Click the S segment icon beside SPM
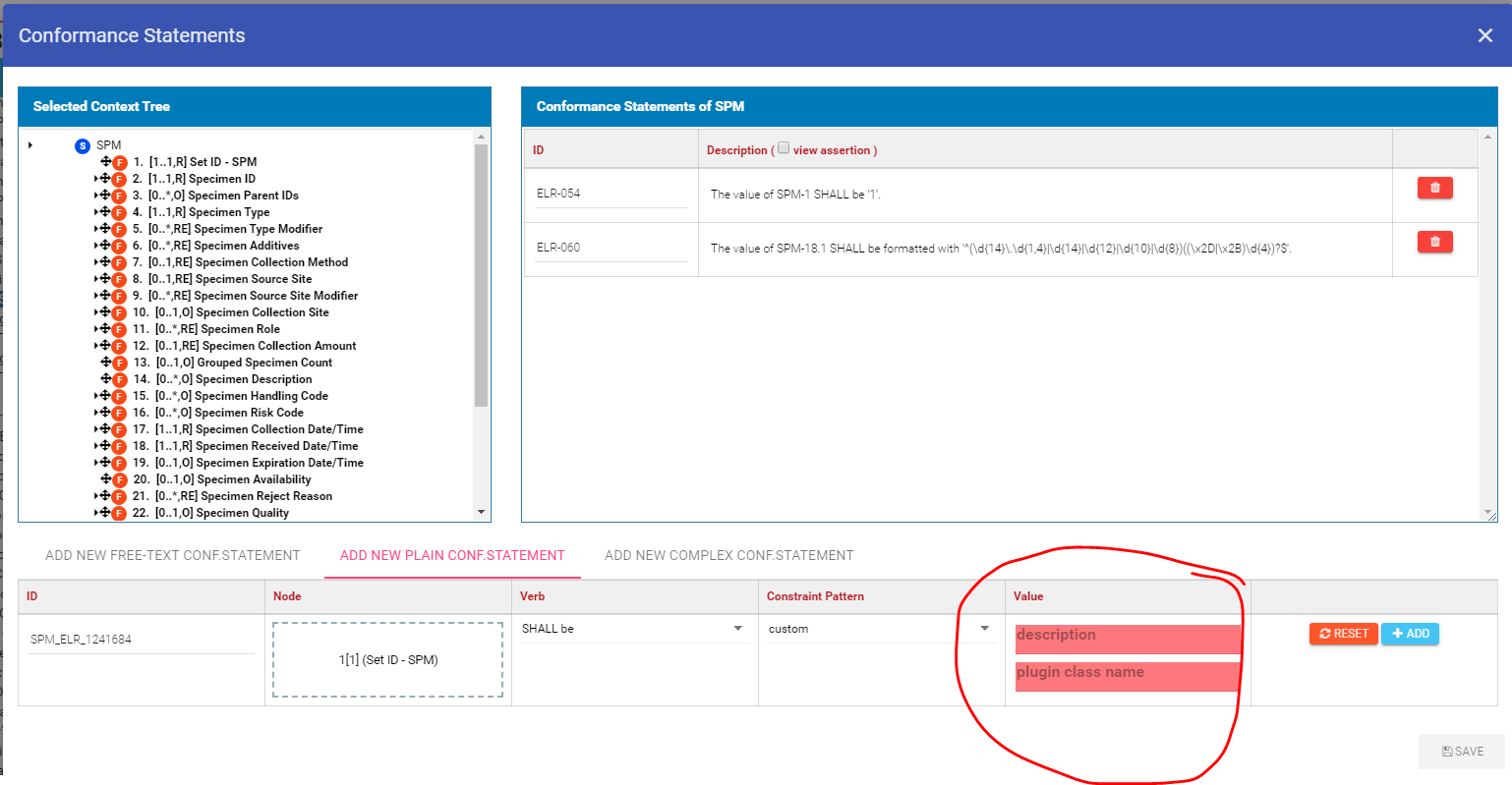The height and width of the screenshot is (785, 1512). pyautogui.click(x=82, y=144)
